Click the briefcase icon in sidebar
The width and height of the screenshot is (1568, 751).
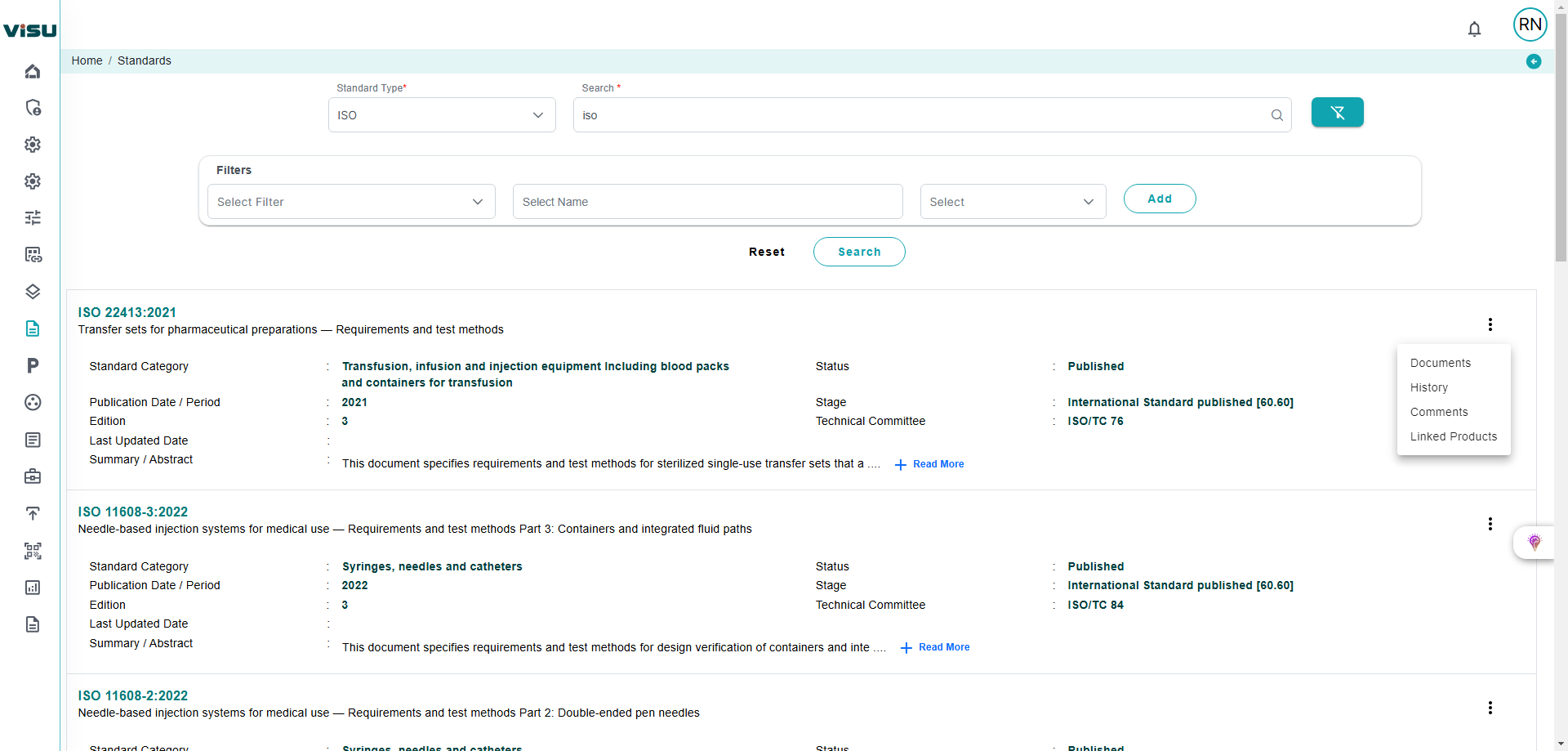coord(33,476)
